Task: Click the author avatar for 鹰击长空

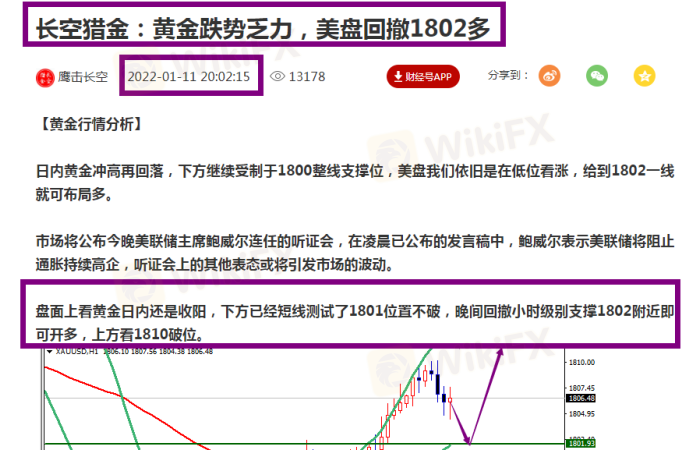Action: pyautogui.click(x=46, y=77)
